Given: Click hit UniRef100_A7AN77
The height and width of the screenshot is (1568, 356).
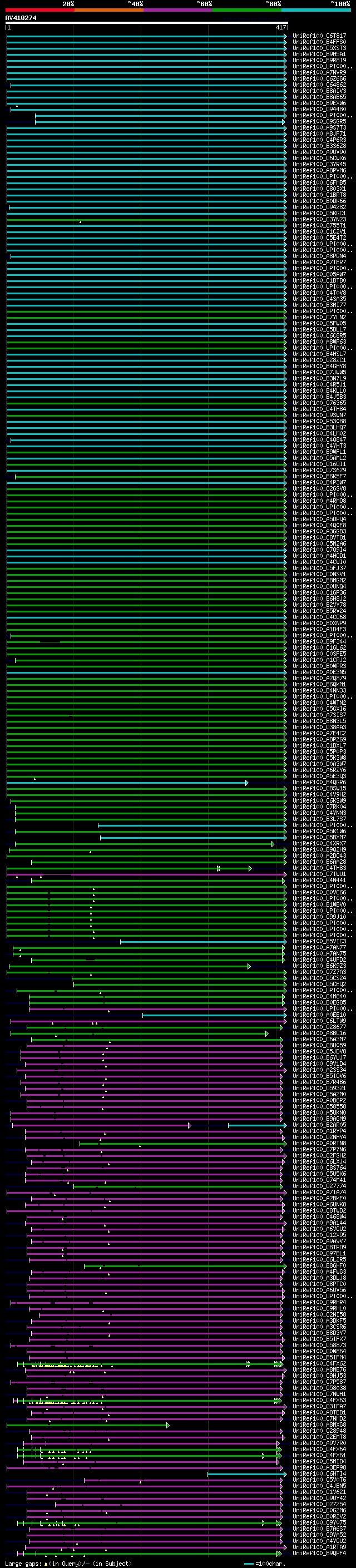Looking at the screenshot, I should coord(319,947).
